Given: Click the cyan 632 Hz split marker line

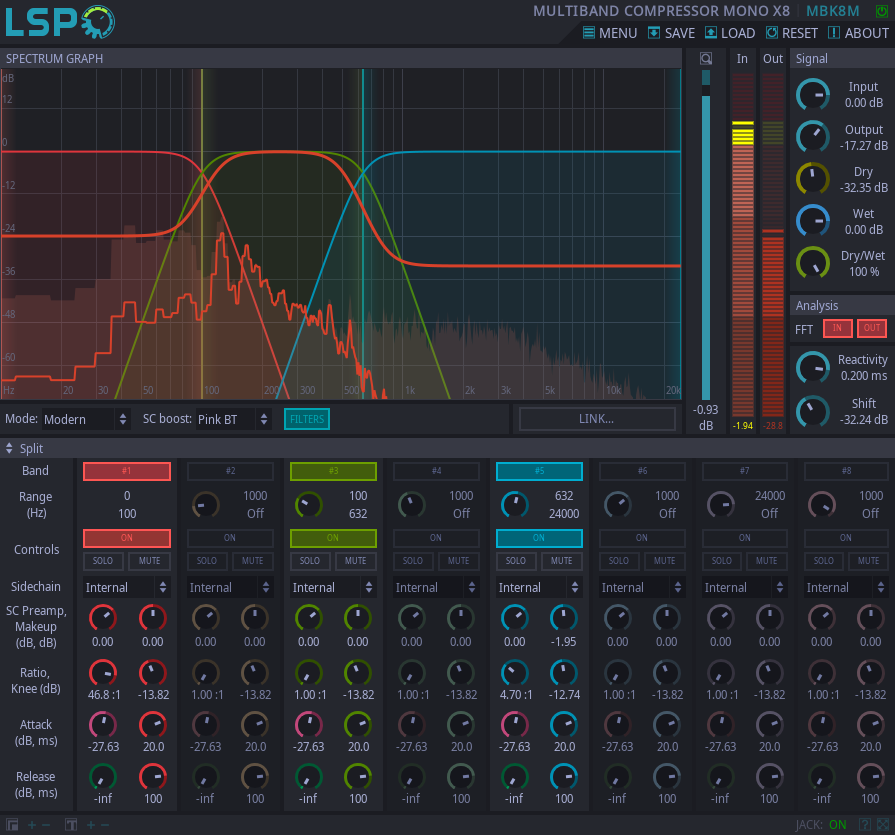Looking at the screenshot, I should 363,234.
